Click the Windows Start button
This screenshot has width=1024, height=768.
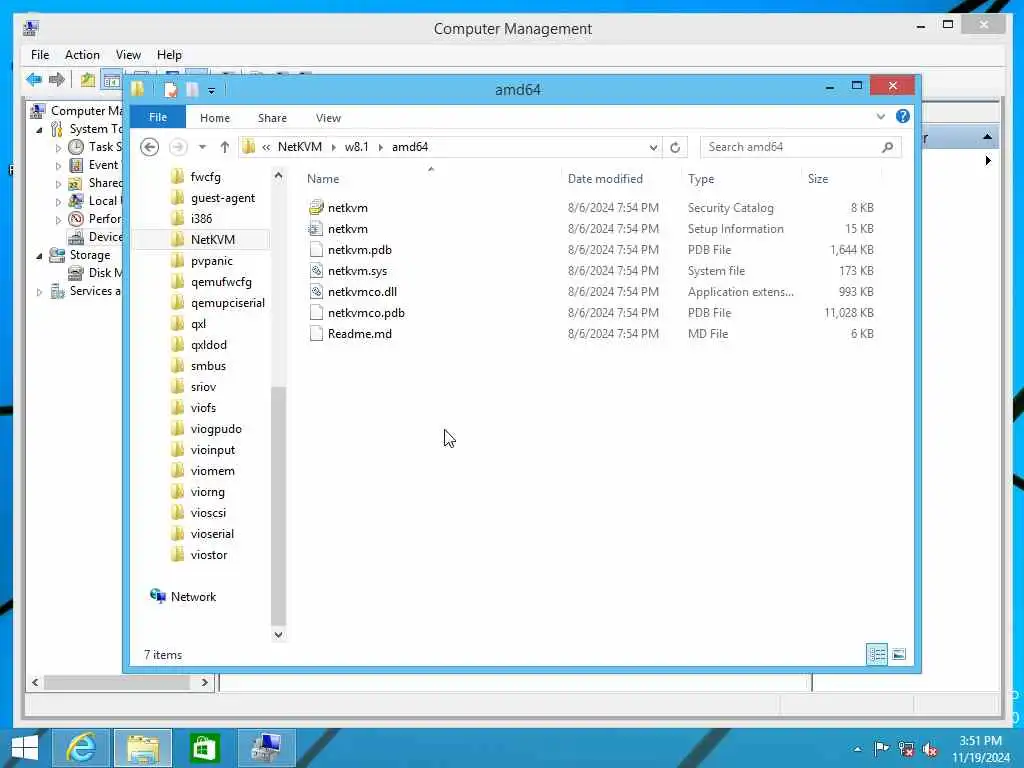point(25,748)
